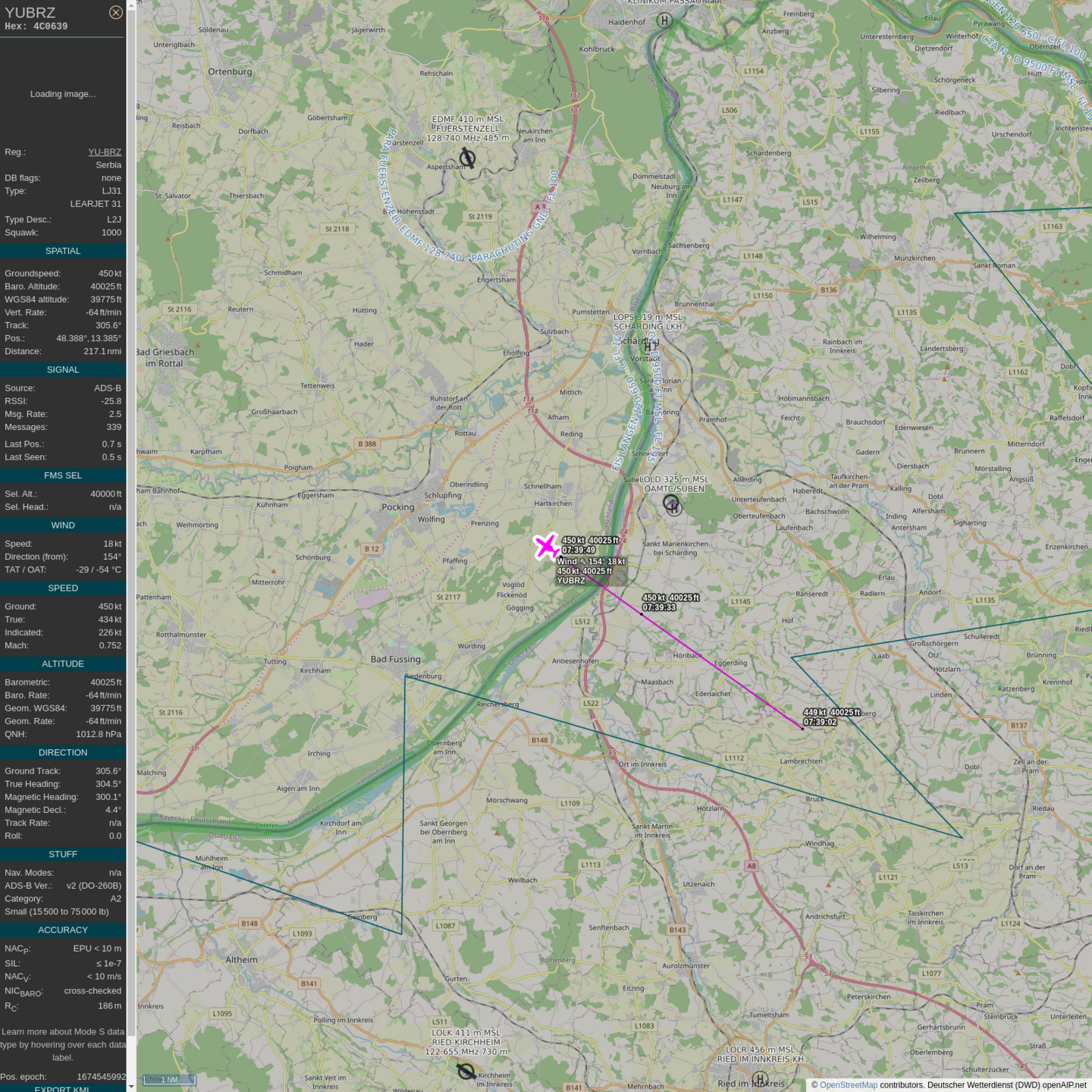
Task: Click the Loading image placeholder
Action: 63,94
